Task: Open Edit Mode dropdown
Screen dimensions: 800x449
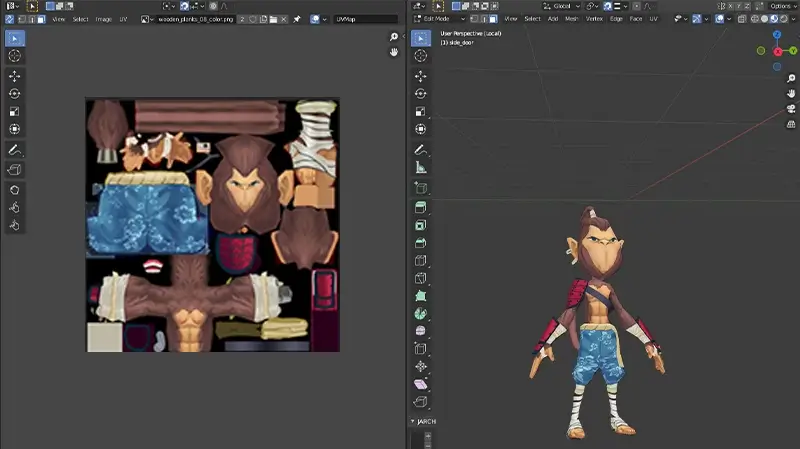Action: [x=439, y=19]
